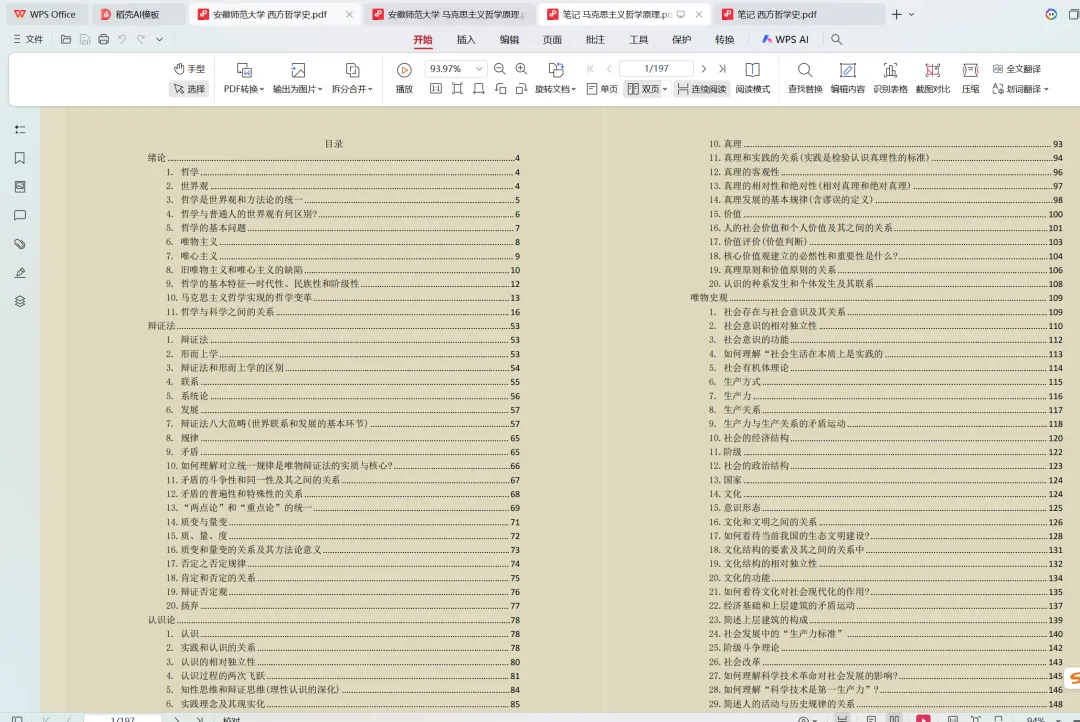
Task: Toggle continuous reading (连续阅读)
Action: 702,89
